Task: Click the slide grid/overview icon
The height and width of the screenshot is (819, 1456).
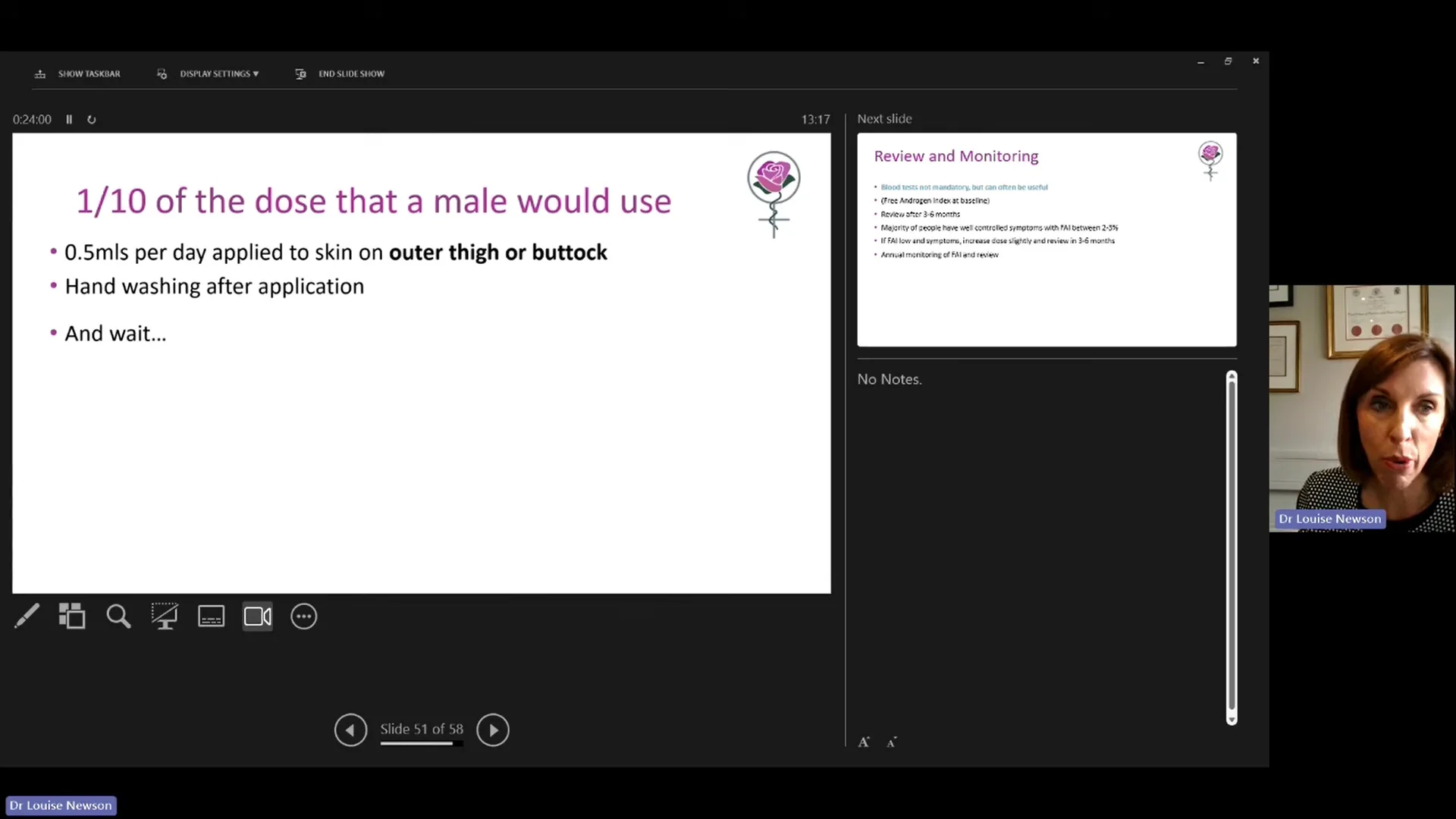Action: (x=72, y=616)
